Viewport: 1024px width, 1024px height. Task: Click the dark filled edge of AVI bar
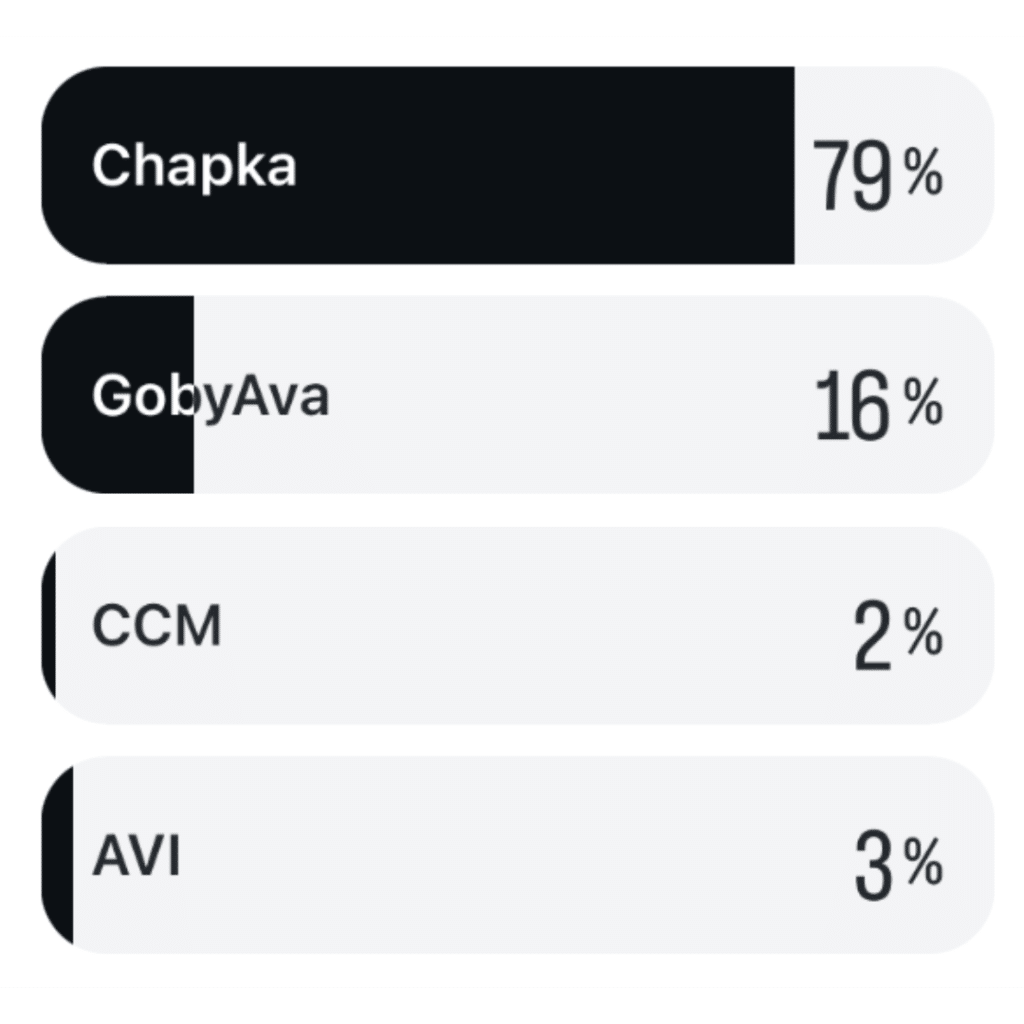pos(59,856)
